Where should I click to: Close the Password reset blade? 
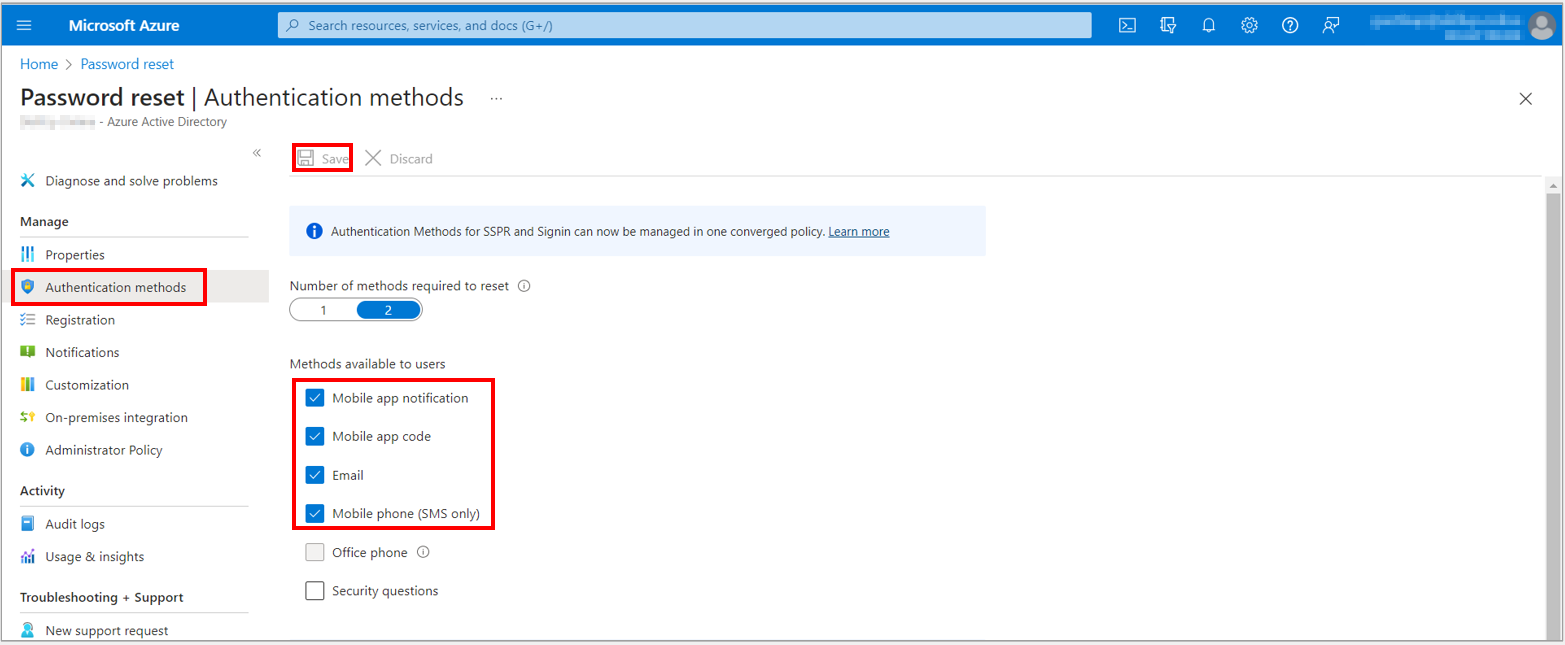click(x=1526, y=99)
